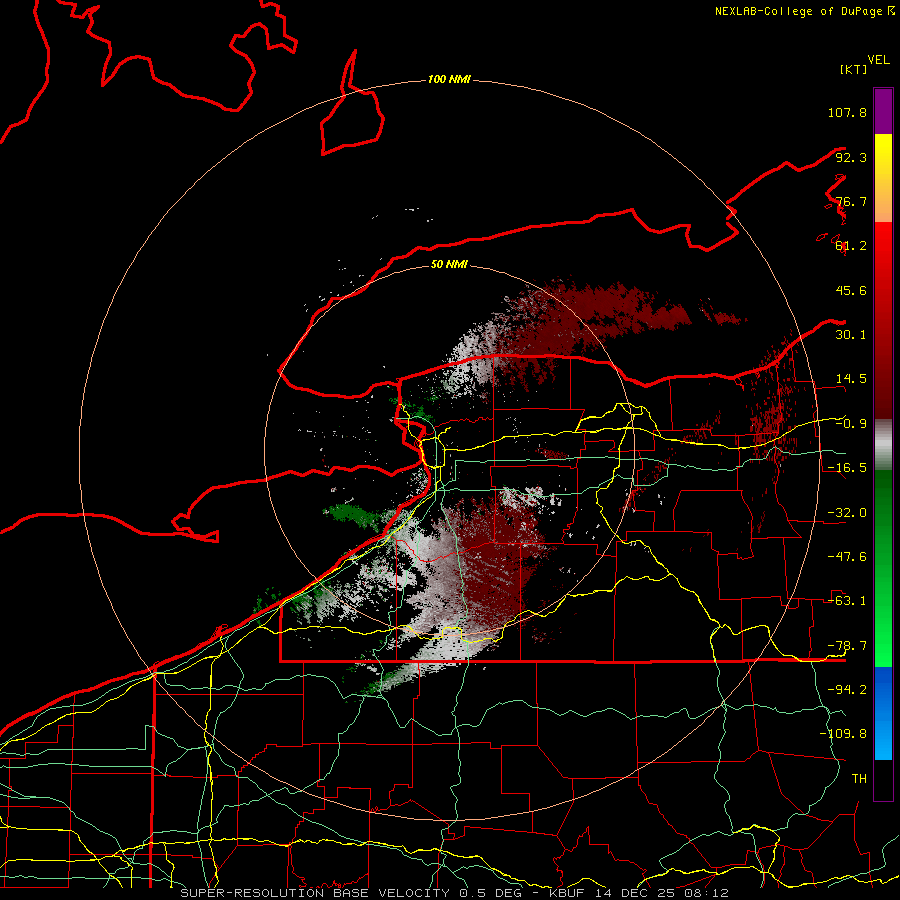This screenshot has height=900, width=900.
Task: Click the 76.7 velocity scale value
Action: pyautogui.click(x=851, y=201)
